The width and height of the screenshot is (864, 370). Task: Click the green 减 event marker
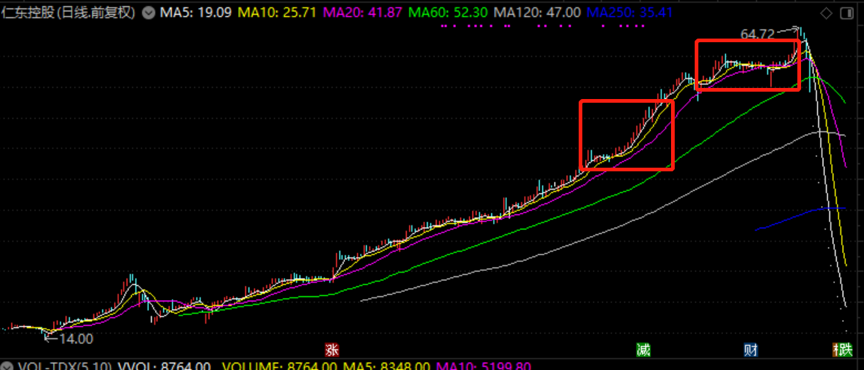[x=642, y=350]
